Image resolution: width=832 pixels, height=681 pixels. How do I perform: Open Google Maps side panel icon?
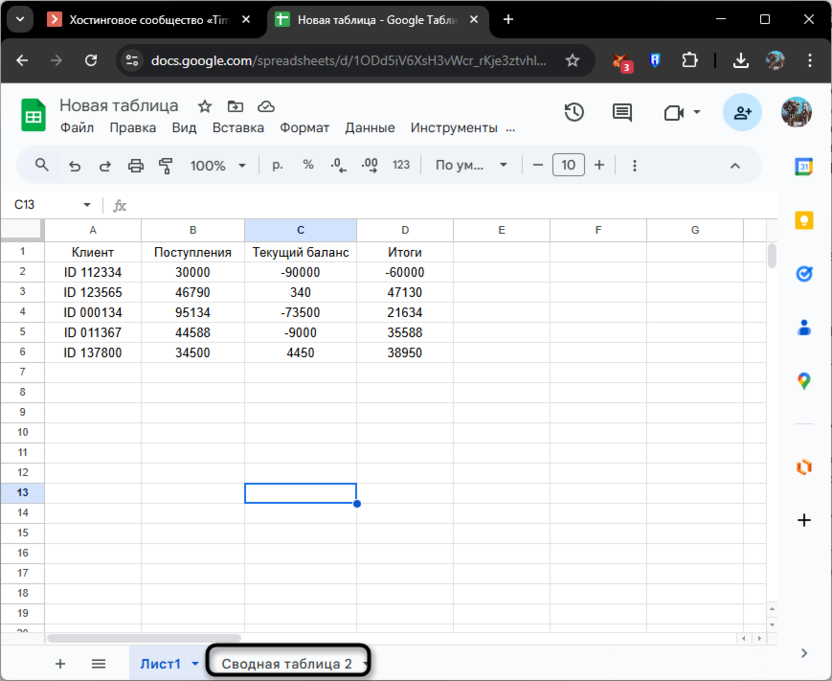click(x=803, y=381)
